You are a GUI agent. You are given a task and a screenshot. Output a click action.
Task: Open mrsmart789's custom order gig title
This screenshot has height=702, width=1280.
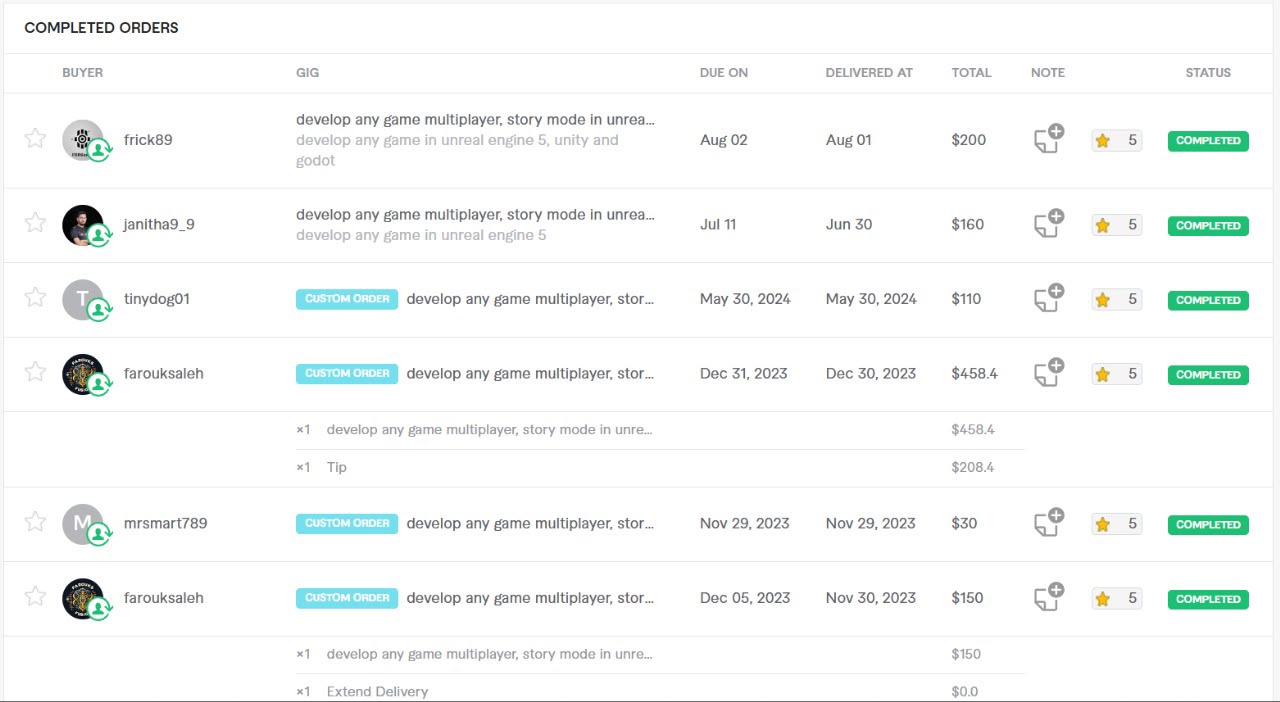530,523
